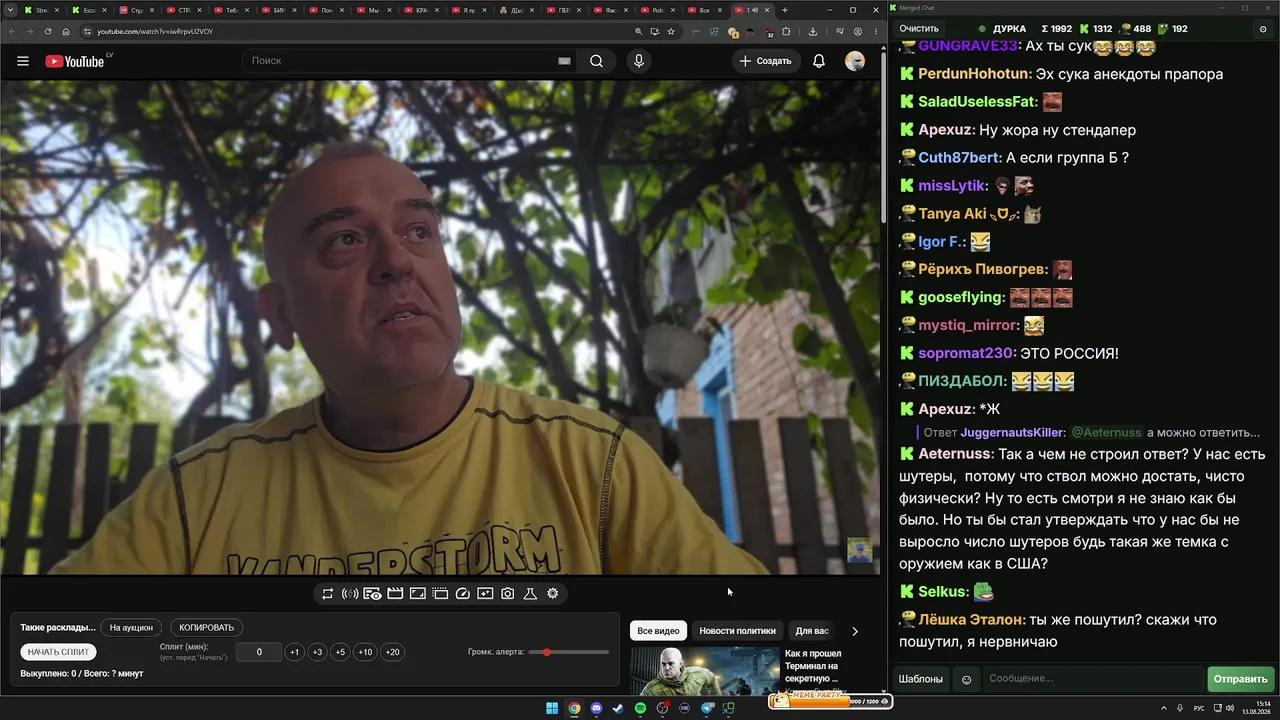Click the broadcast signal icon under video

(350, 594)
